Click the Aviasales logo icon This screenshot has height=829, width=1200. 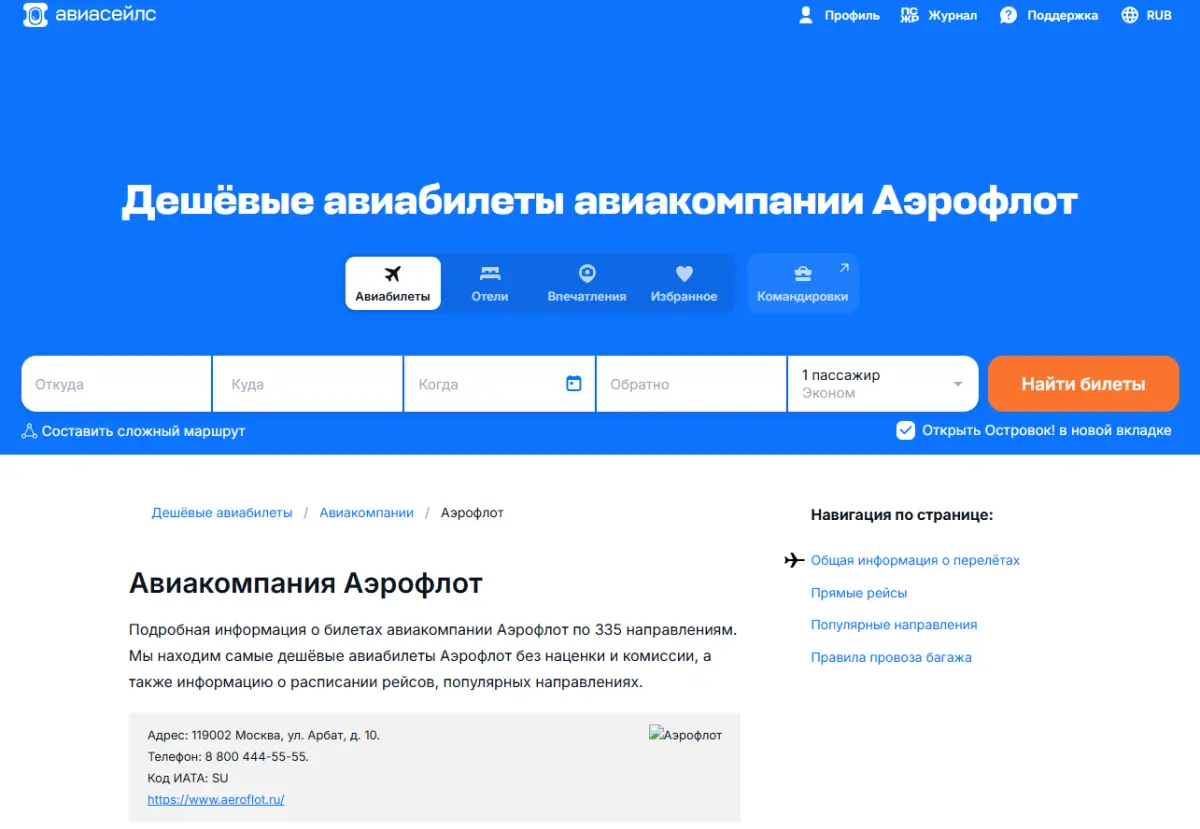pyautogui.click(x=35, y=15)
